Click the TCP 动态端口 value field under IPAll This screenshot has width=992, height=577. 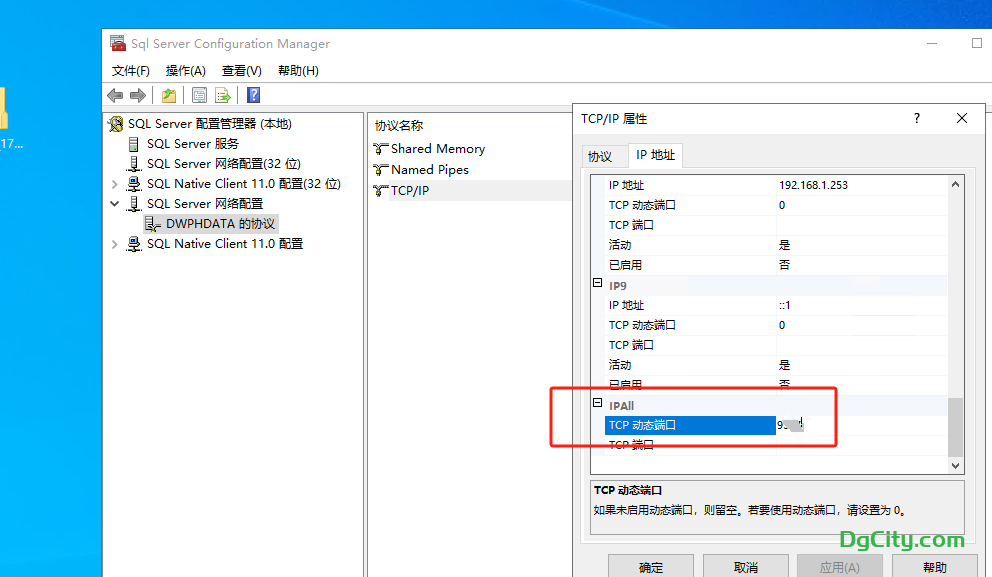pyautogui.click(x=860, y=425)
